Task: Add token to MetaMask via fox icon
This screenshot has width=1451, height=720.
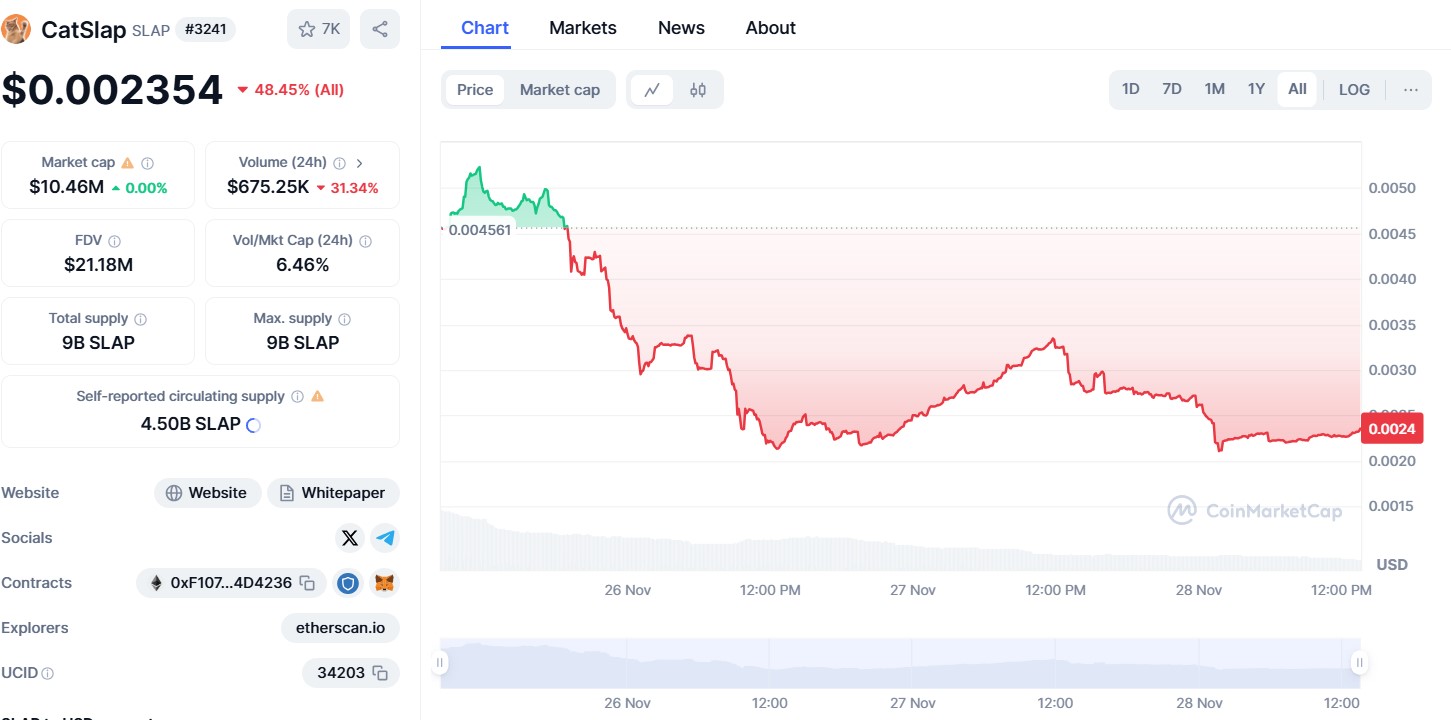Action: (384, 583)
